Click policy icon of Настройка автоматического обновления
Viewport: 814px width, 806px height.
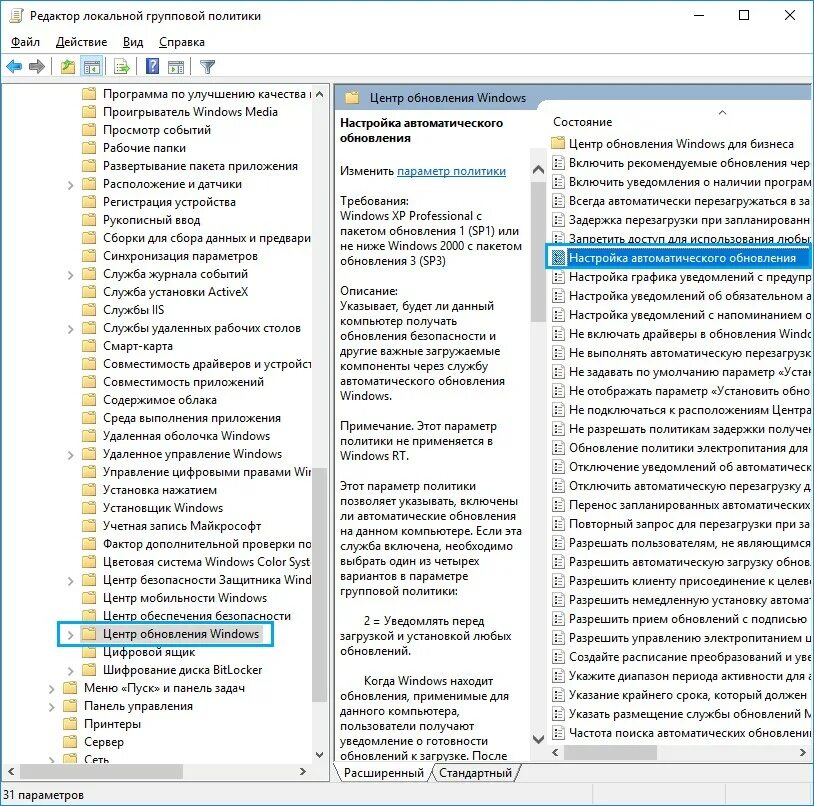point(558,258)
